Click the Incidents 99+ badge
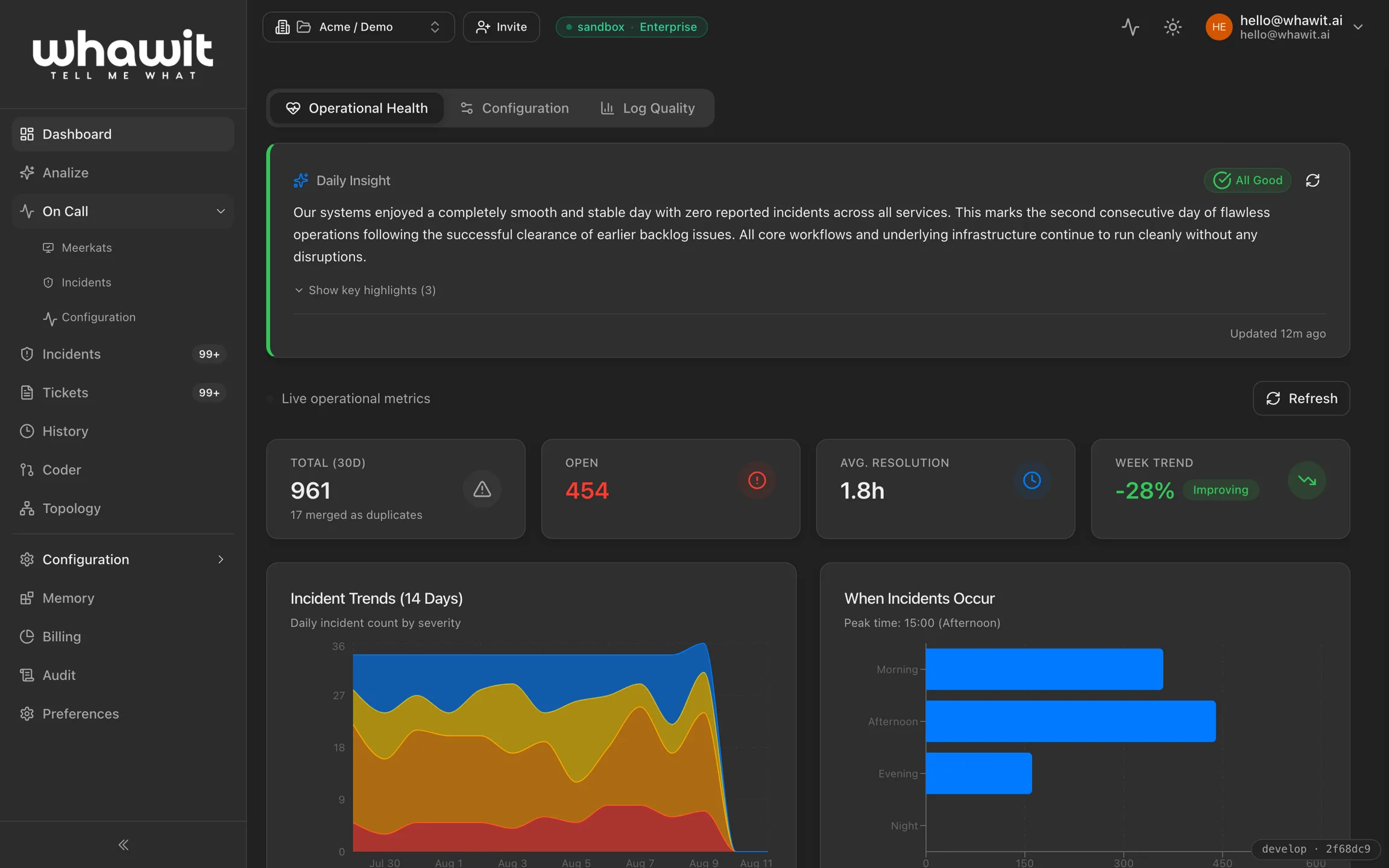 pyautogui.click(x=209, y=354)
